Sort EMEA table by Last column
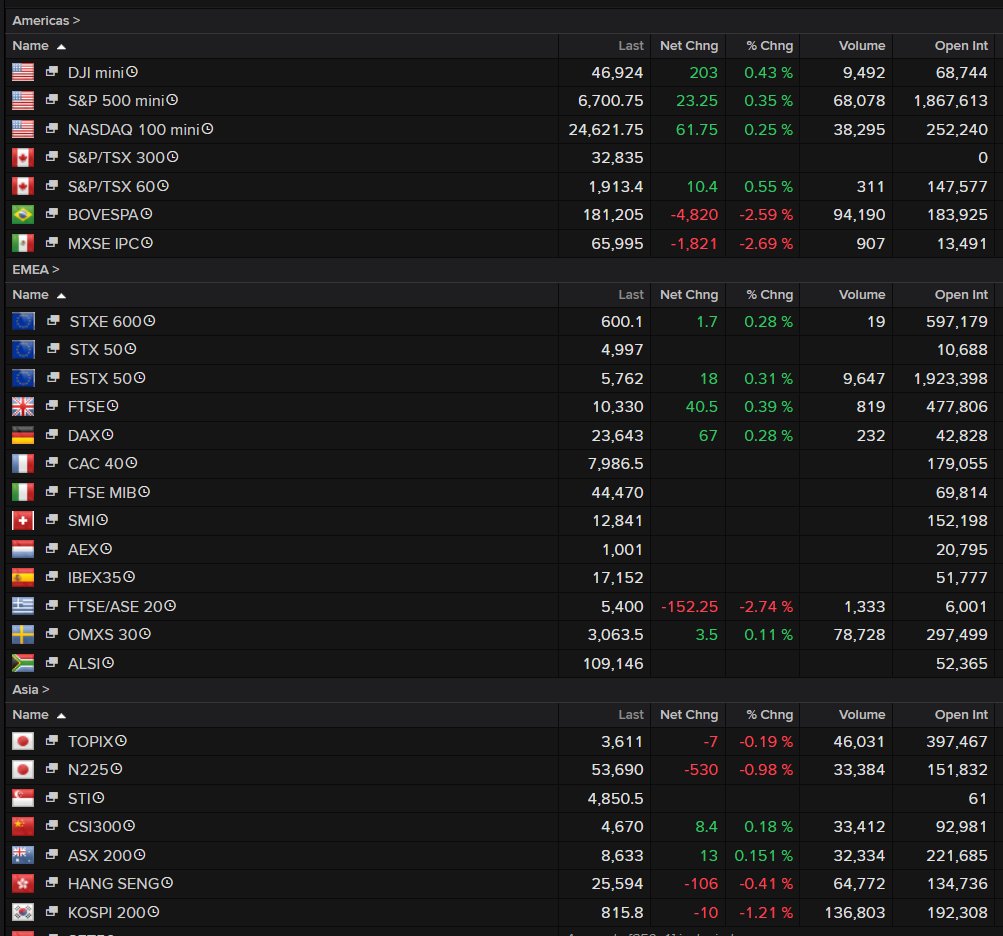Screen dimensions: 1003x936 point(631,294)
